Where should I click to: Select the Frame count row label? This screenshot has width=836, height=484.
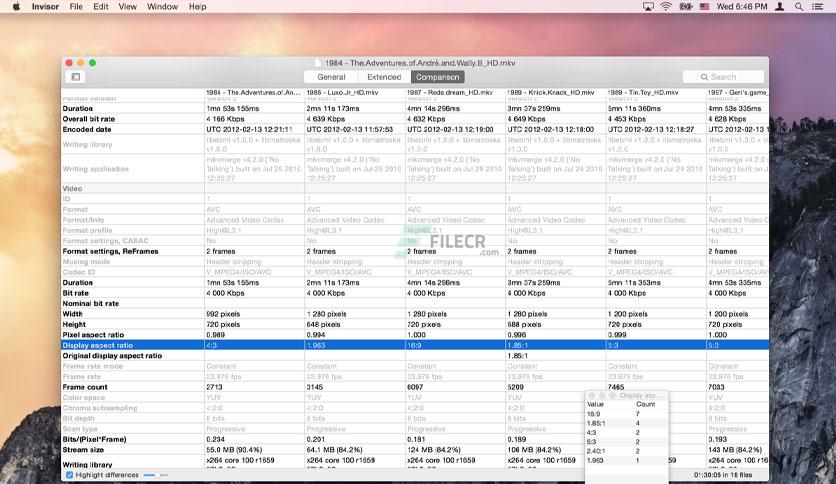(85, 387)
